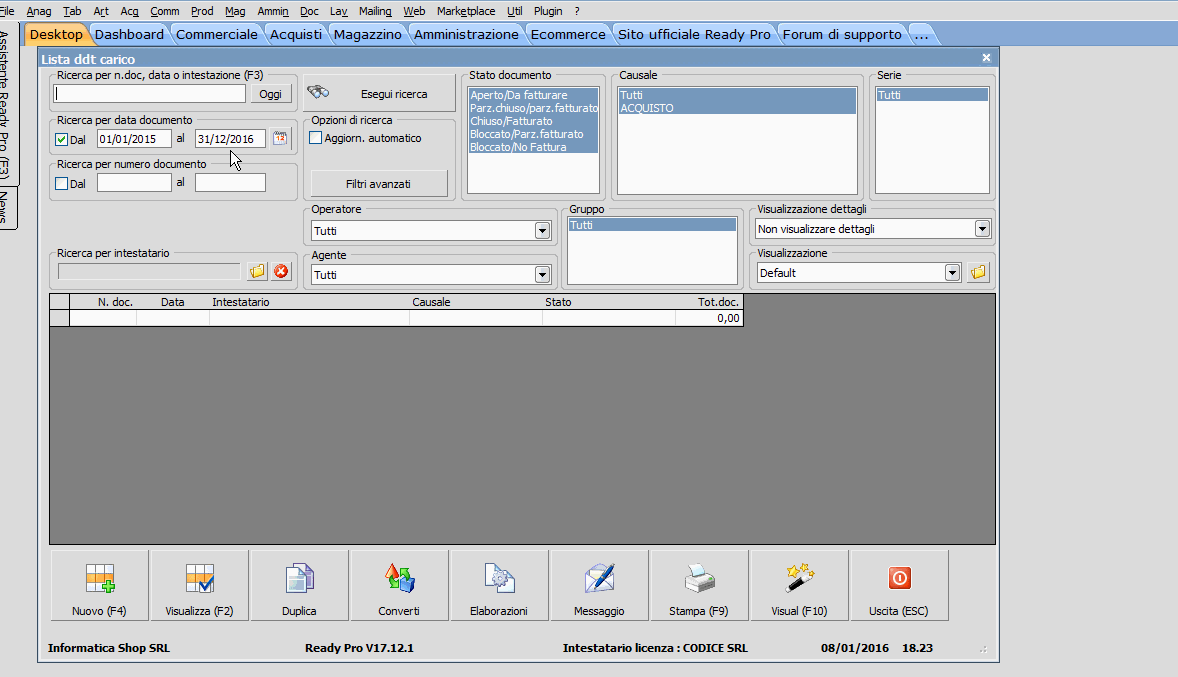
Task: Open the Elaborazioni tool
Action: coord(499,585)
